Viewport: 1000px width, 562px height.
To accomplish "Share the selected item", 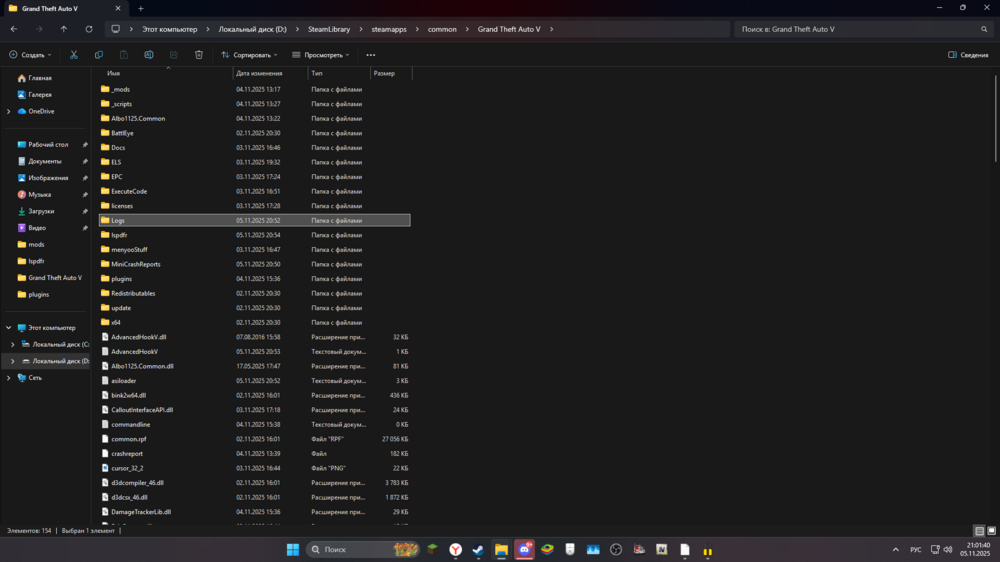I will (x=173, y=55).
